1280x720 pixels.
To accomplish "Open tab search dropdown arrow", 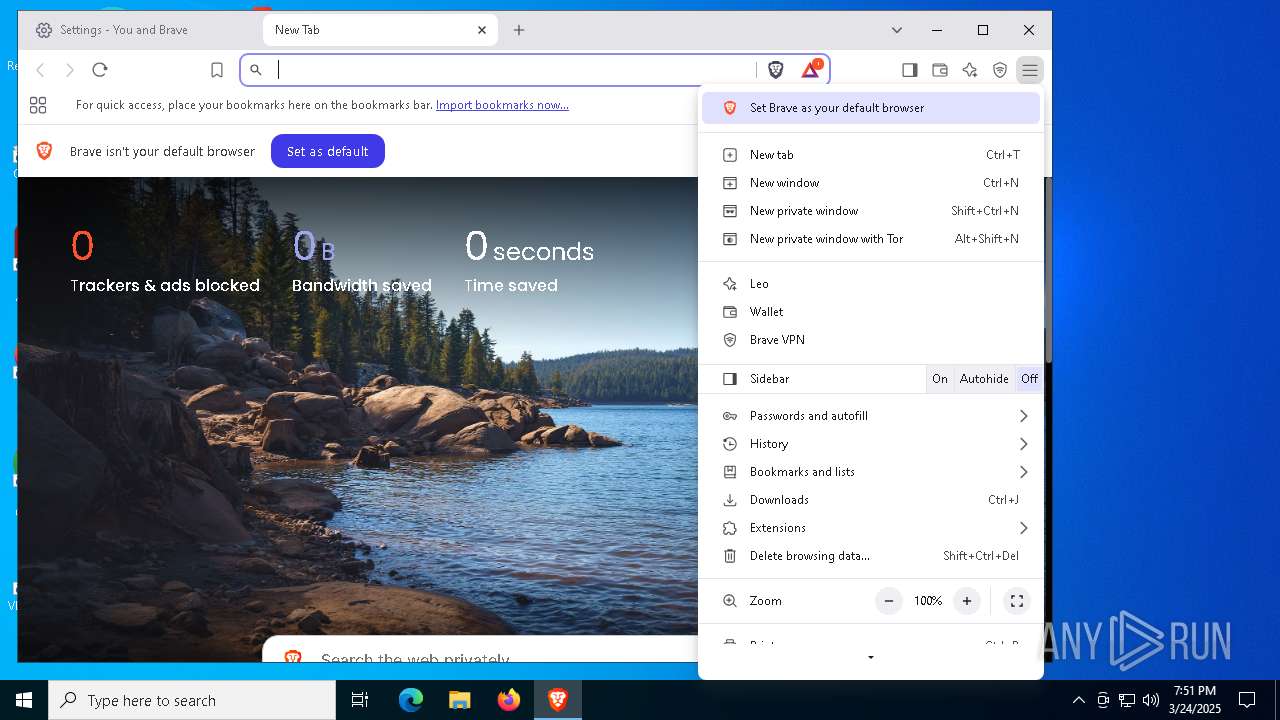I will point(897,30).
